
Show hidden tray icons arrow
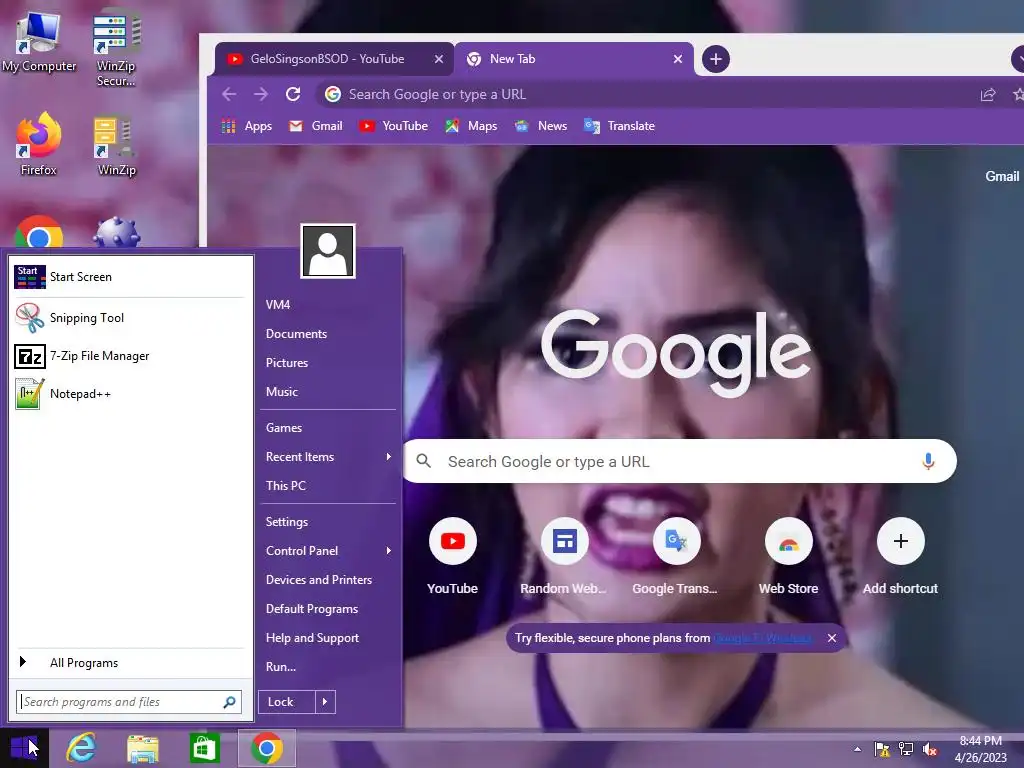click(857, 749)
